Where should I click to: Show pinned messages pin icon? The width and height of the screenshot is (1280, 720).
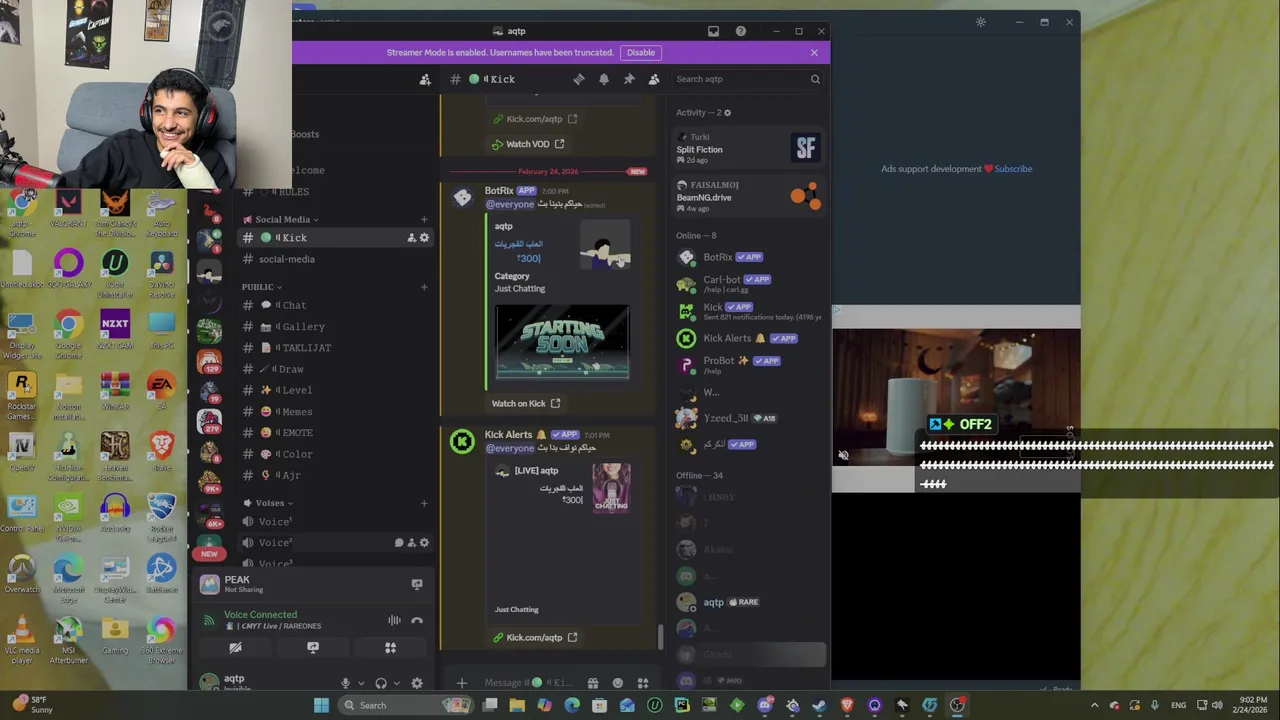[x=629, y=79]
